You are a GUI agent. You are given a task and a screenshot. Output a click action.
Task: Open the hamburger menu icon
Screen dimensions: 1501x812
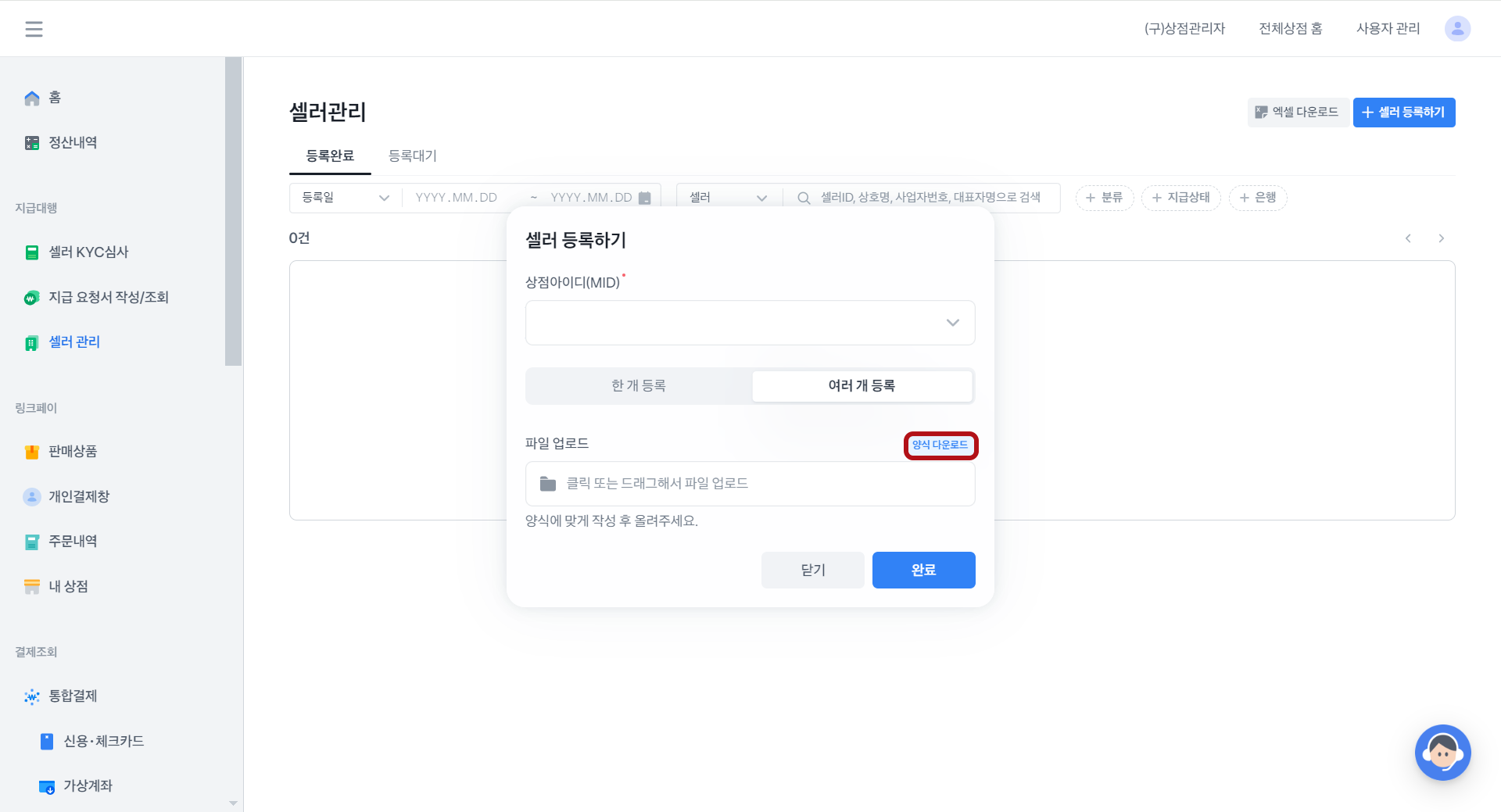(x=34, y=29)
